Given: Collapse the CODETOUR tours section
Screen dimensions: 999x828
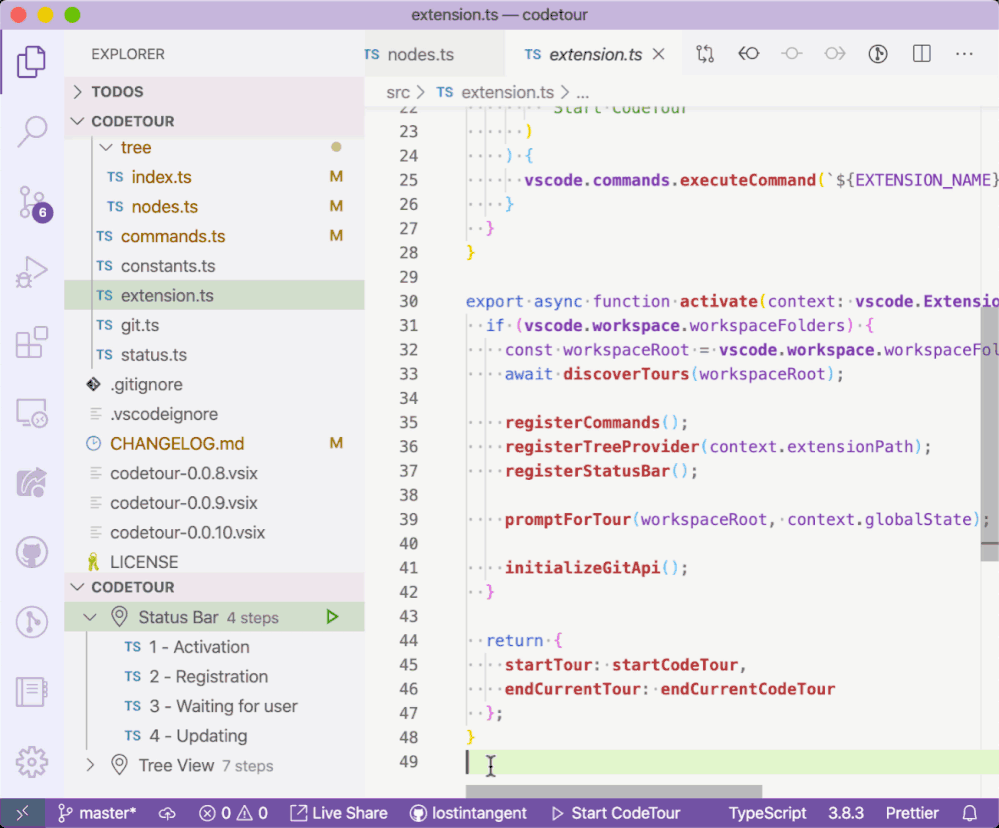Looking at the screenshot, I should pos(214,587).
